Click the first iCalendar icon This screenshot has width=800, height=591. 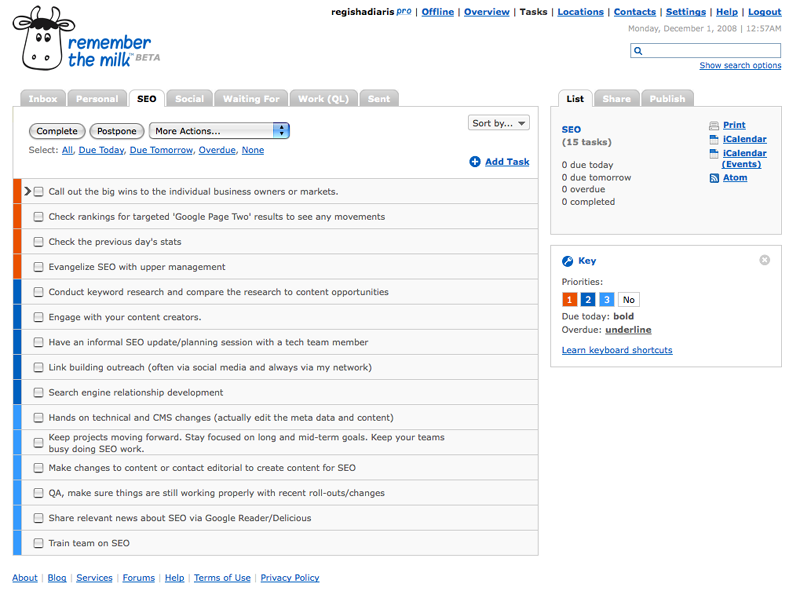[714, 139]
